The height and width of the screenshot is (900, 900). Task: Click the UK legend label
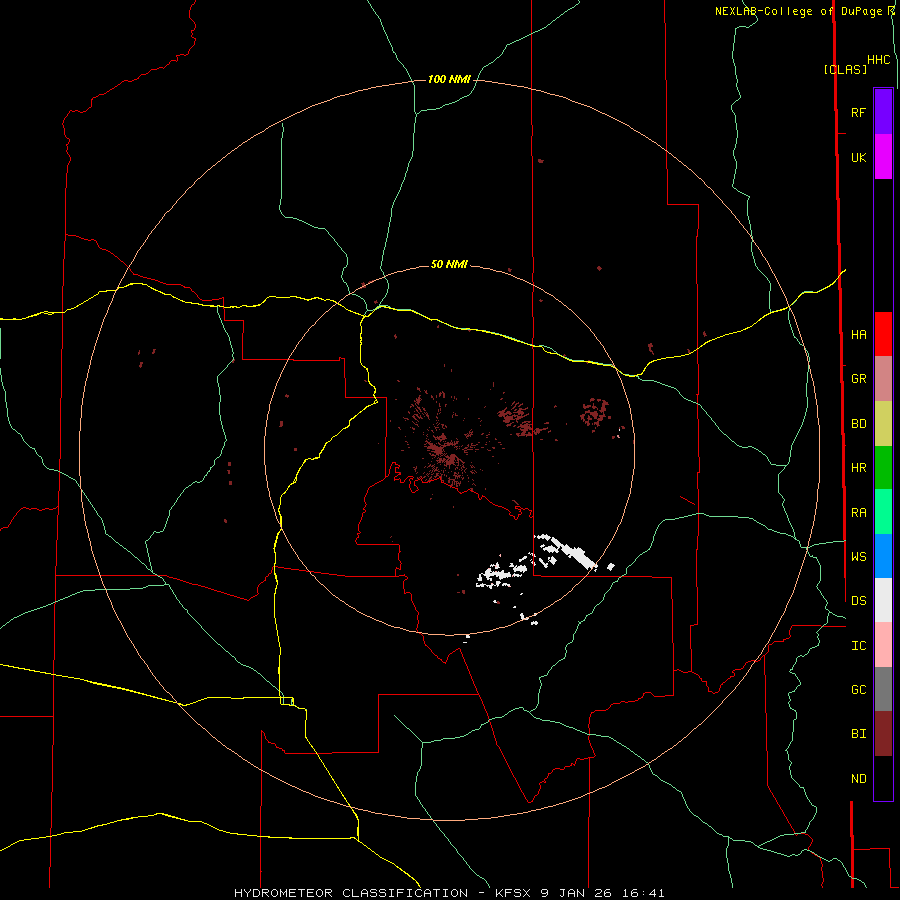(x=858, y=158)
